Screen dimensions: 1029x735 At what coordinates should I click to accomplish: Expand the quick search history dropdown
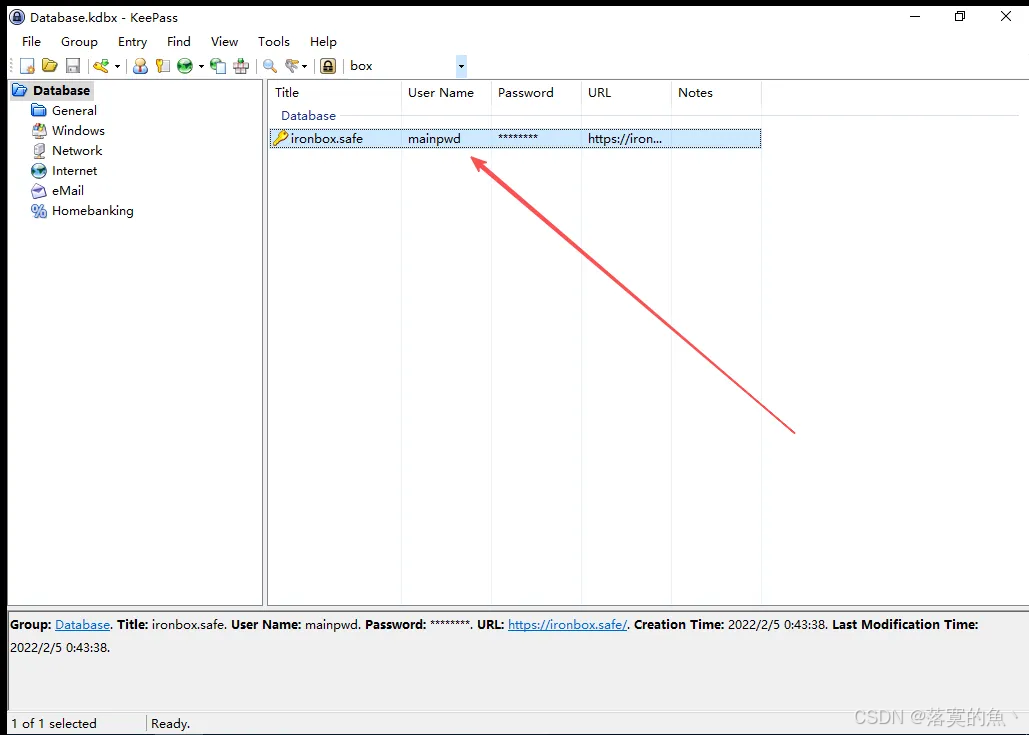(461, 66)
